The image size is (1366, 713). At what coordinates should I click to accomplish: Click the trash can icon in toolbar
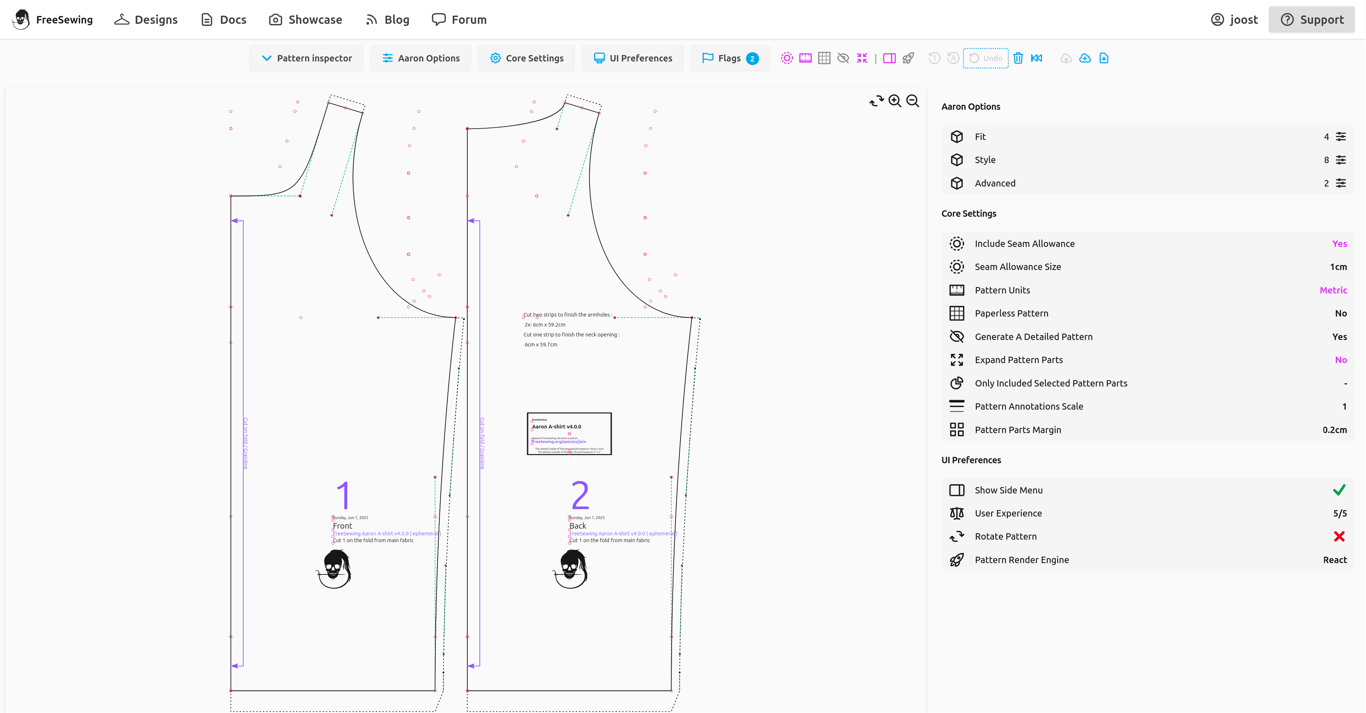coord(1018,58)
